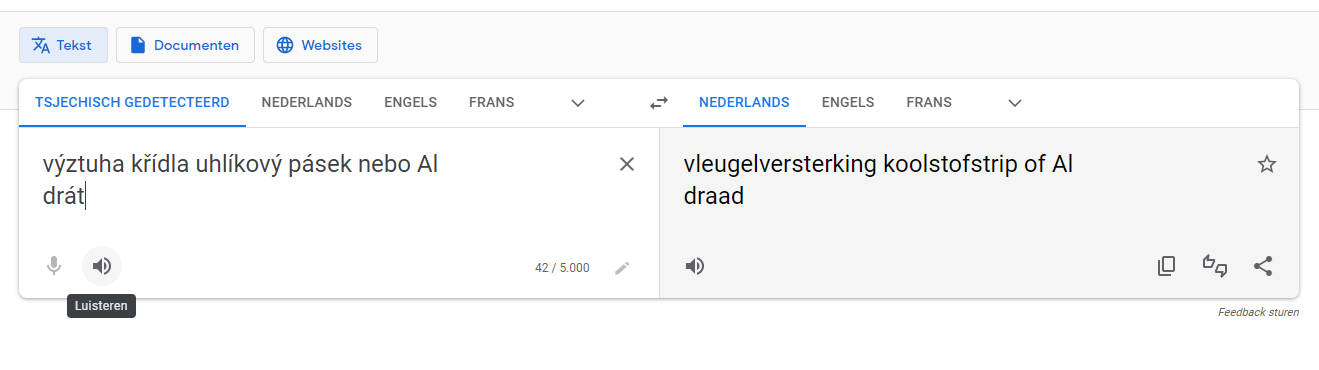
Task: Open the Feedback sturen link
Action: tap(1258, 312)
